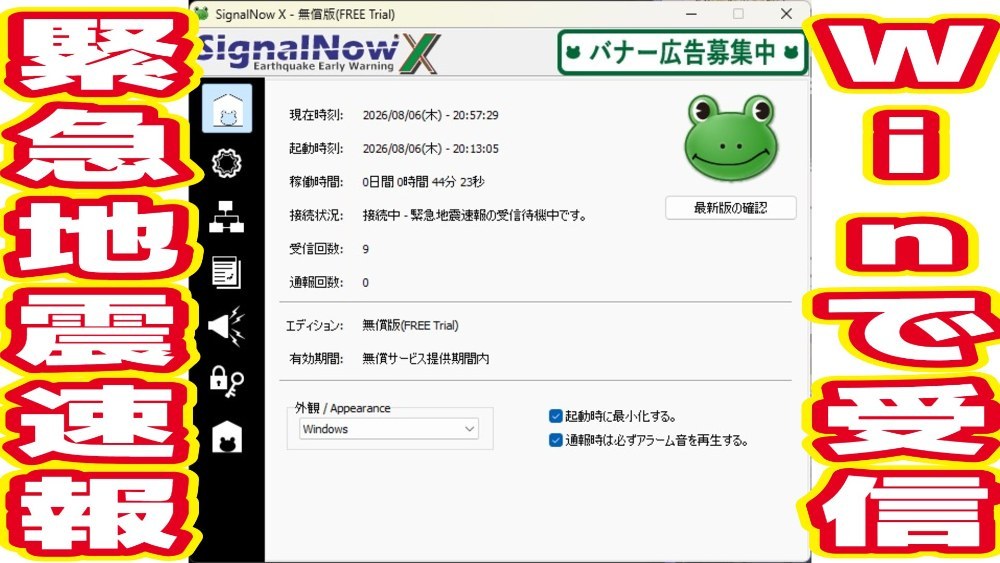The image size is (1000, 563).
Task: Close the SignalNow X window
Action: coord(786,13)
